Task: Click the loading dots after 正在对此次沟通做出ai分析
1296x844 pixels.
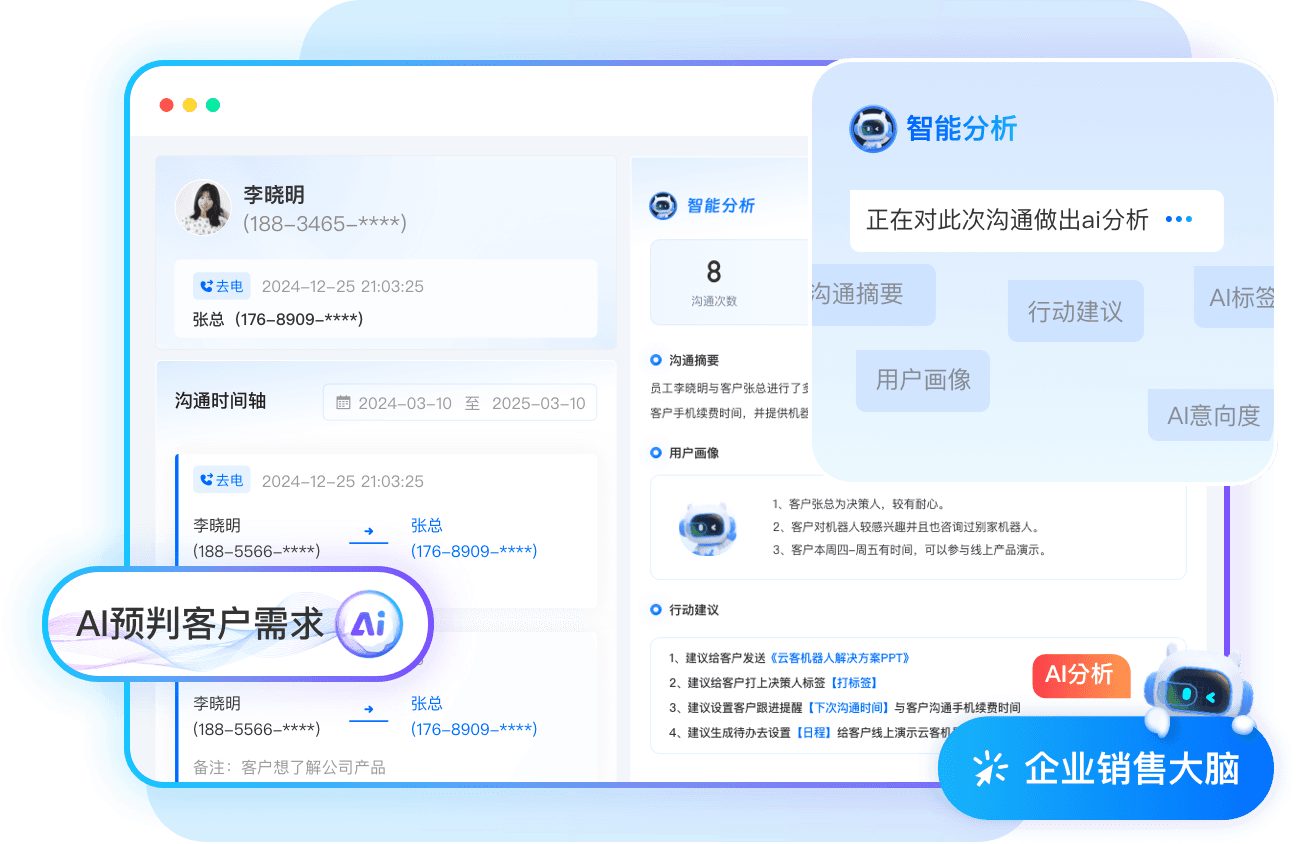Action: 1179,220
